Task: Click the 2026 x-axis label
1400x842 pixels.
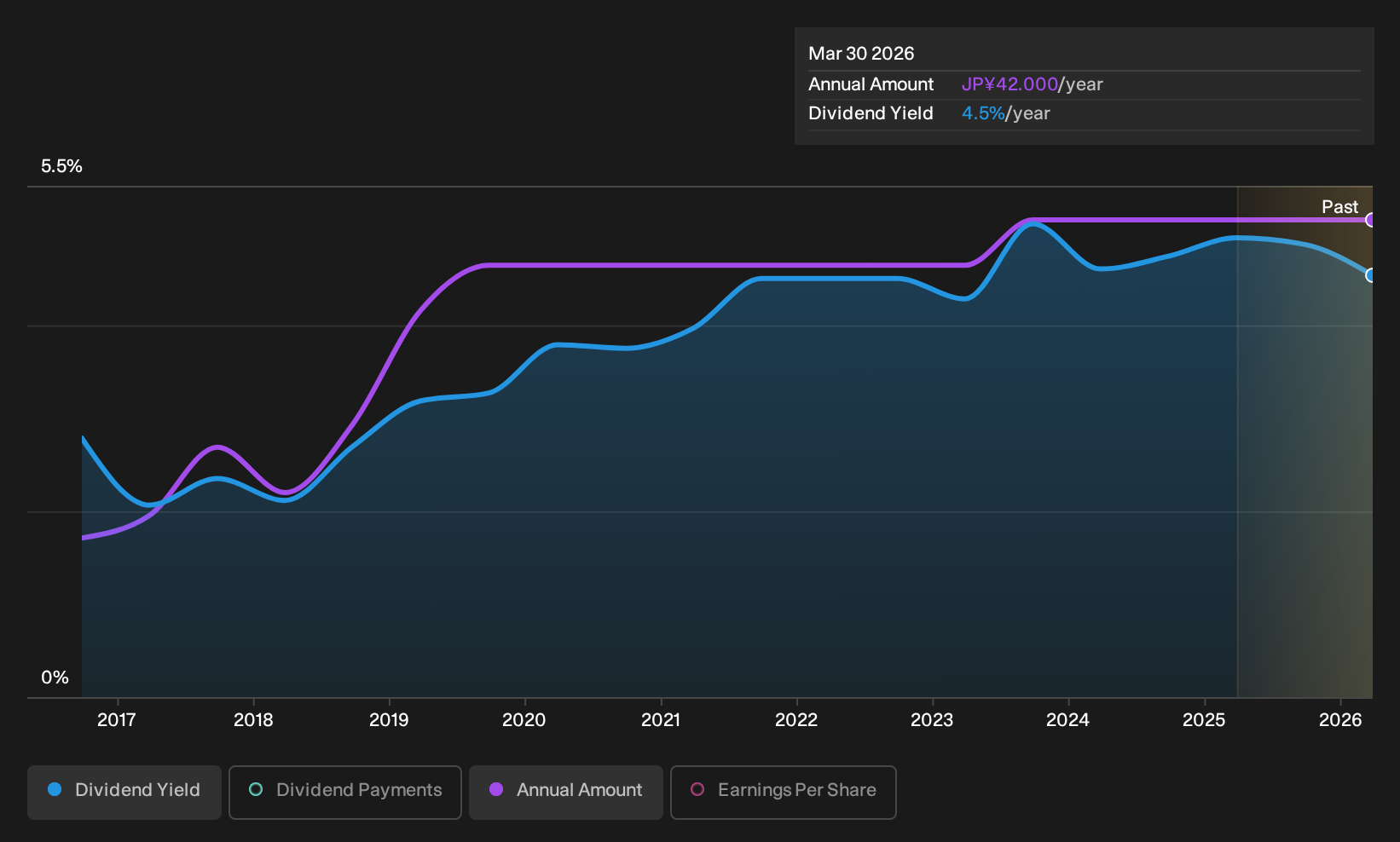Action: pyautogui.click(x=1340, y=720)
